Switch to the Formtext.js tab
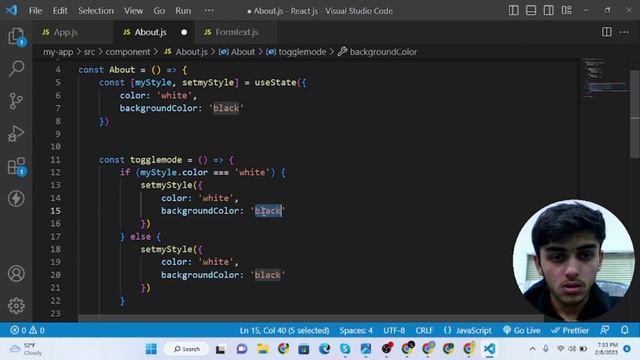The width and height of the screenshot is (640, 360). tap(236, 32)
